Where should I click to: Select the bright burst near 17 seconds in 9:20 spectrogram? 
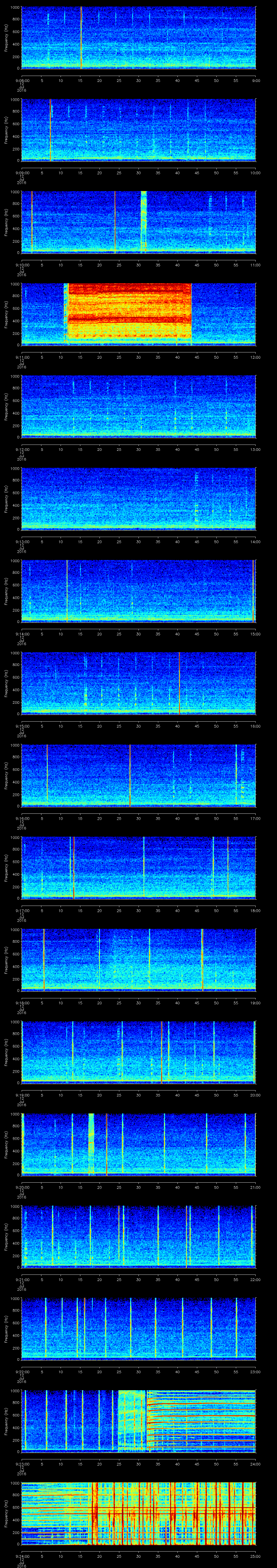pyautogui.click(x=91, y=1143)
